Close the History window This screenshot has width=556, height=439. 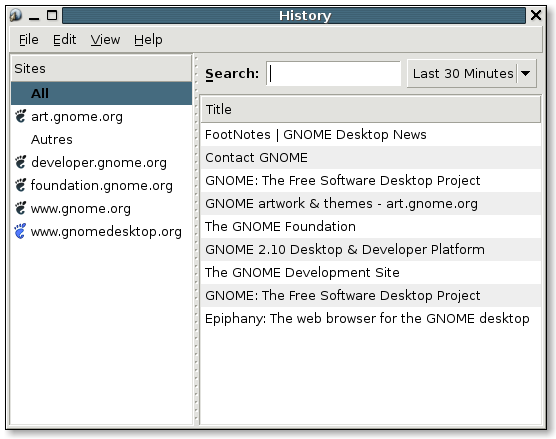pyautogui.click(x=536, y=15)
